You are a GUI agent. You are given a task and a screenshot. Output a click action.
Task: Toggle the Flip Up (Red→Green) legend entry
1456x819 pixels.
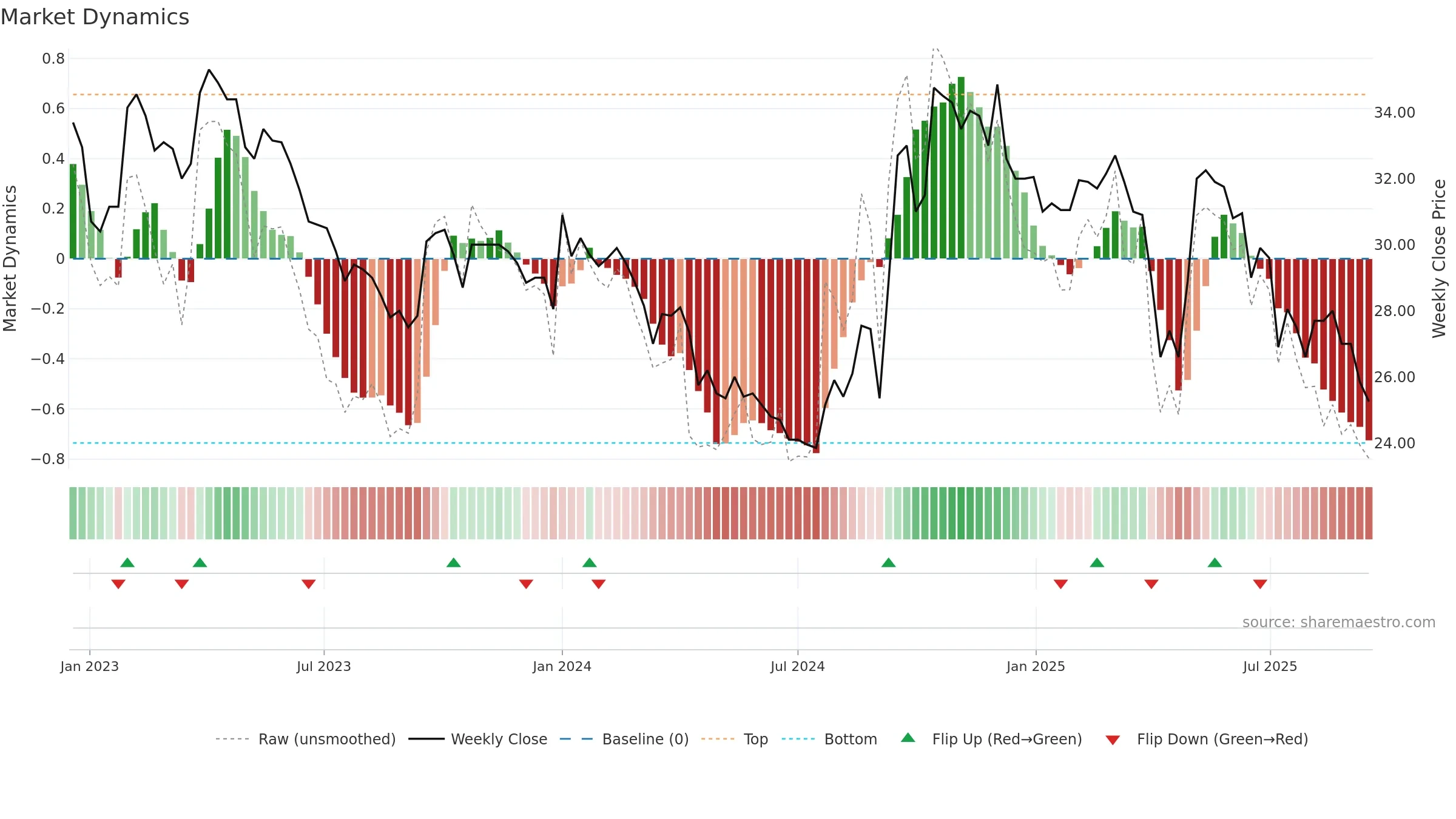991,739
